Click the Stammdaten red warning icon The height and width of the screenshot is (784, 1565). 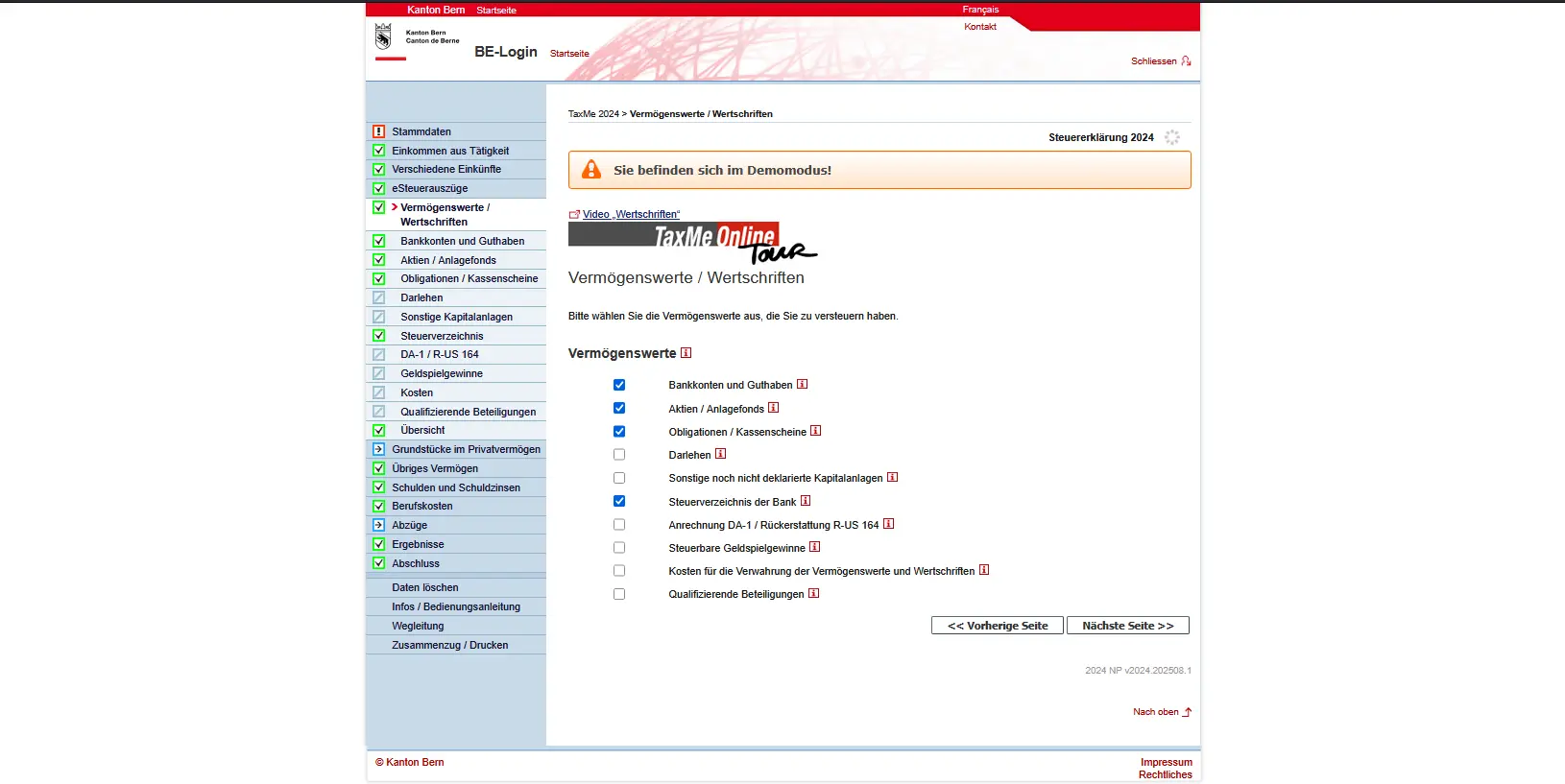[378, 131]
